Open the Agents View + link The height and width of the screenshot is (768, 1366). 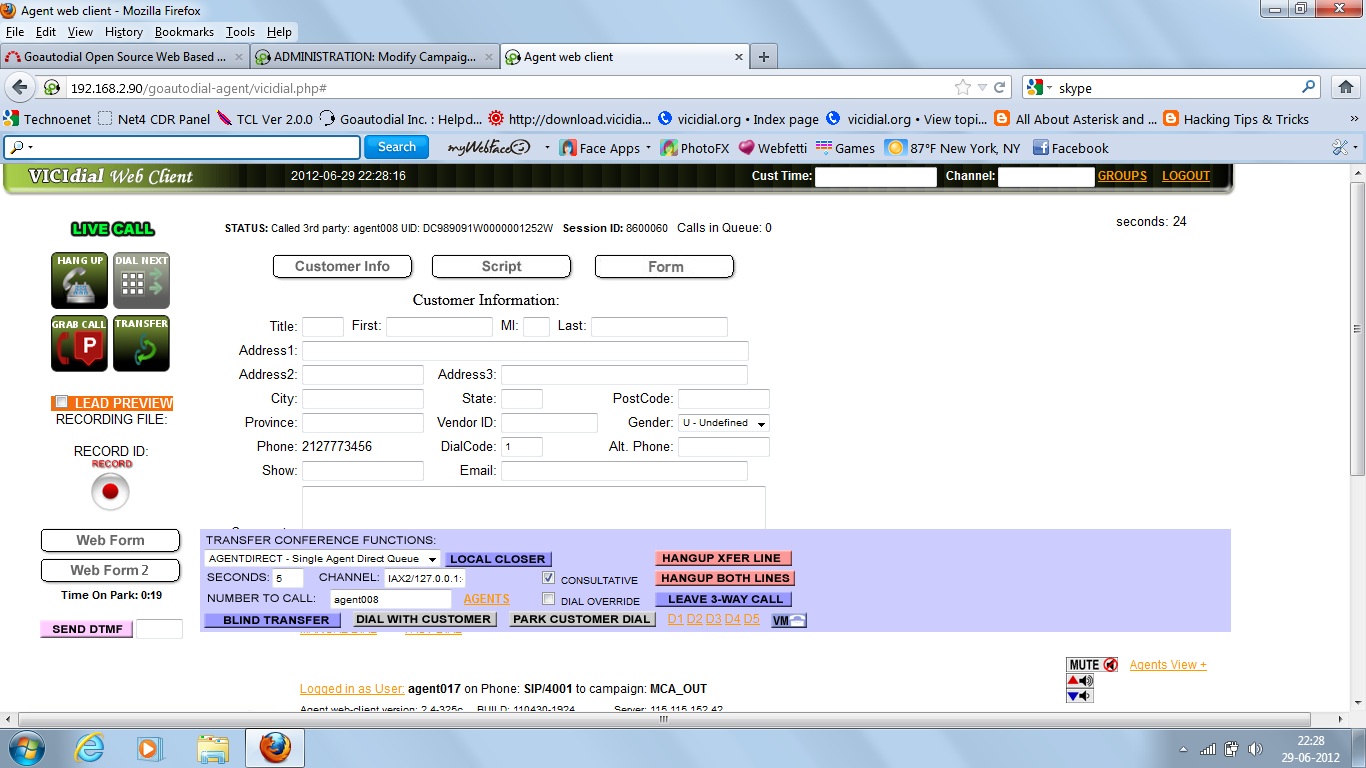coord(1168,665)
